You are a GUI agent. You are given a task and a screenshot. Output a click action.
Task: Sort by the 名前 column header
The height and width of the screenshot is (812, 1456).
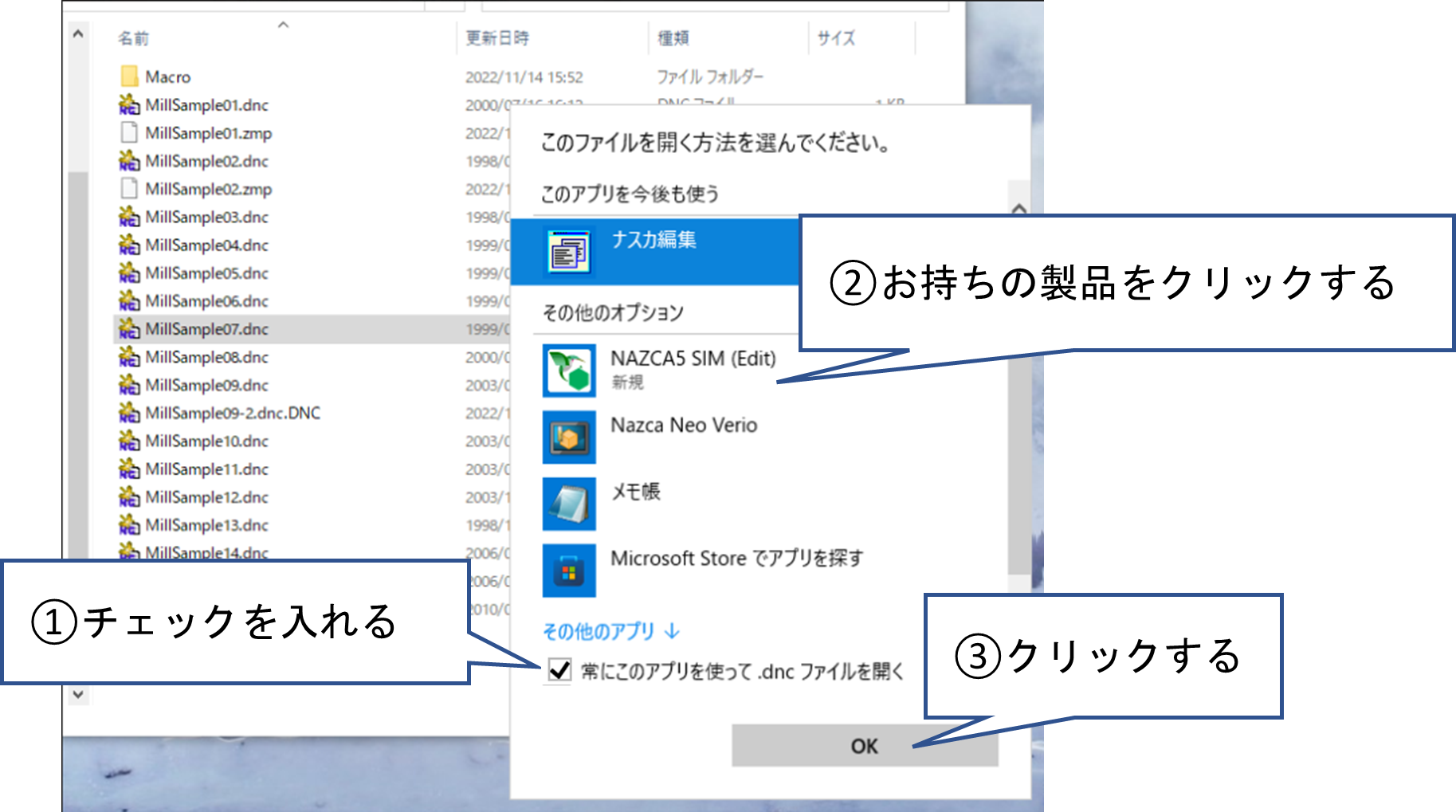133,38
